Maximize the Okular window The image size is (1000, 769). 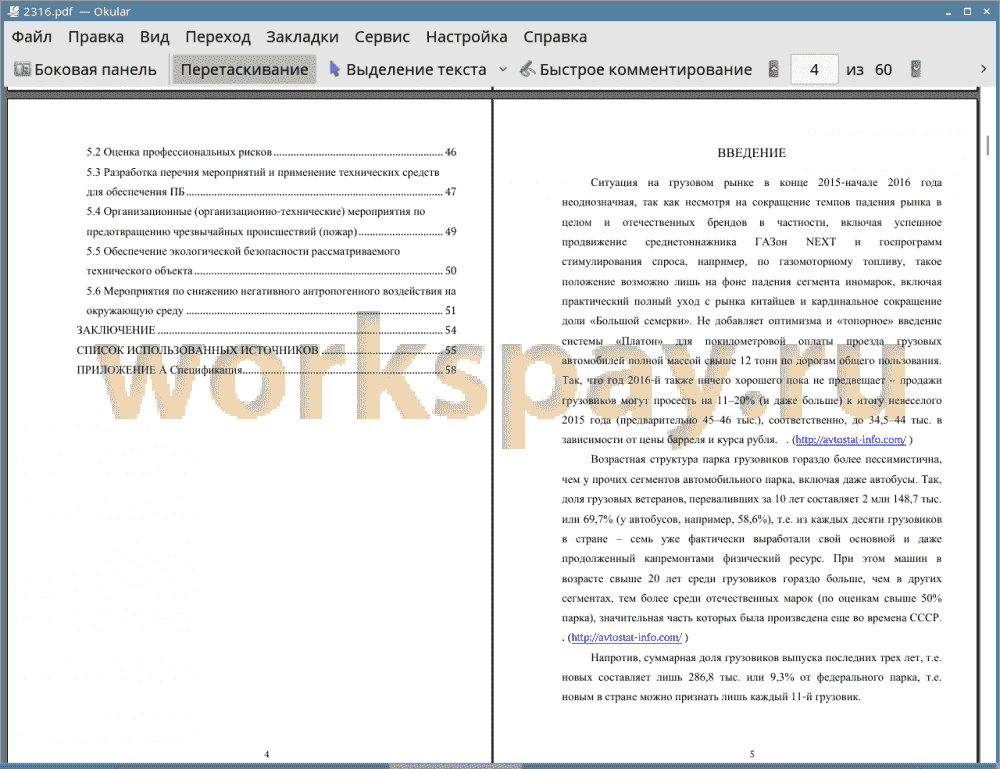coord(967,11)
